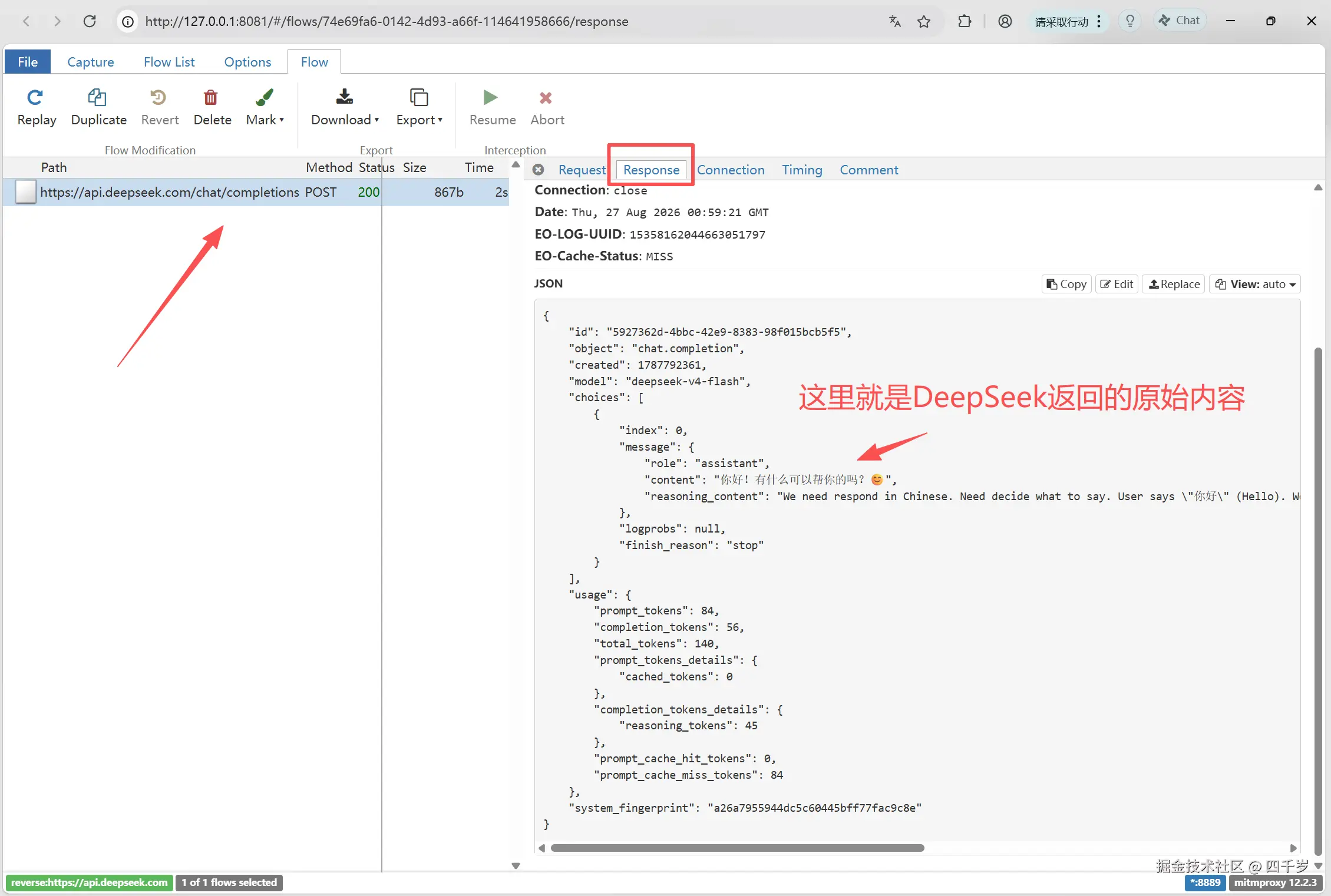Click the Abort interception icon
This screenshot has height=896, width=1331.
[546, 98]
